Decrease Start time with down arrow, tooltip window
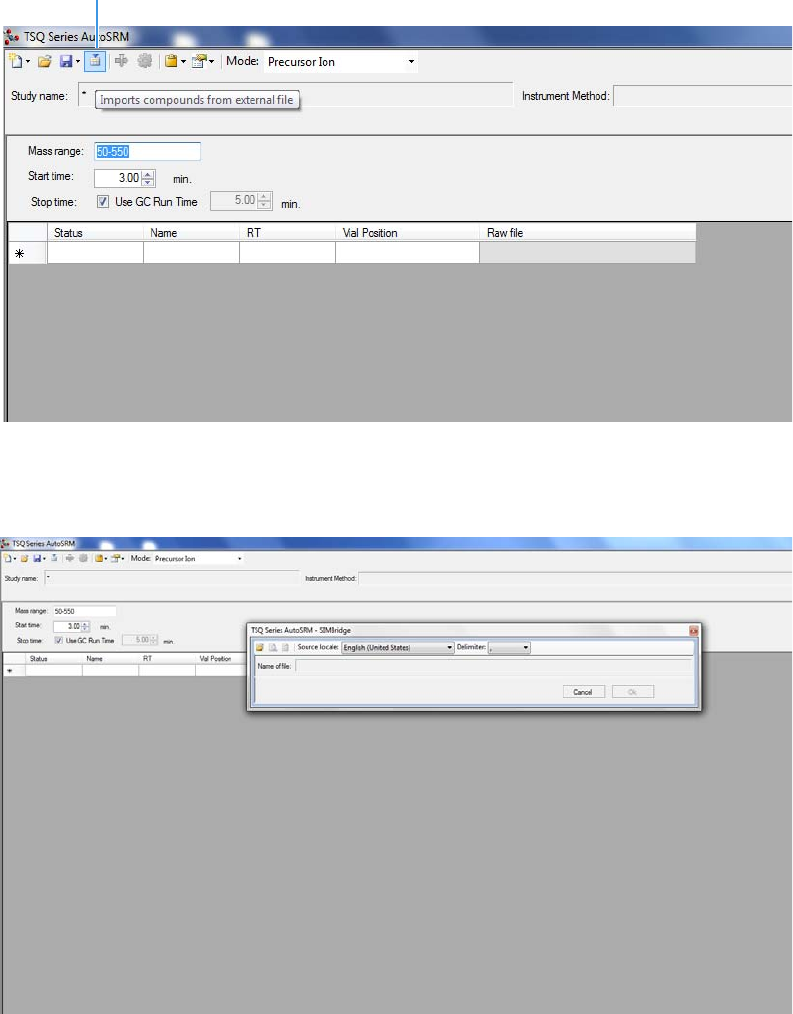This screenshot has width=793, height=1014. [x=148, y=182]
